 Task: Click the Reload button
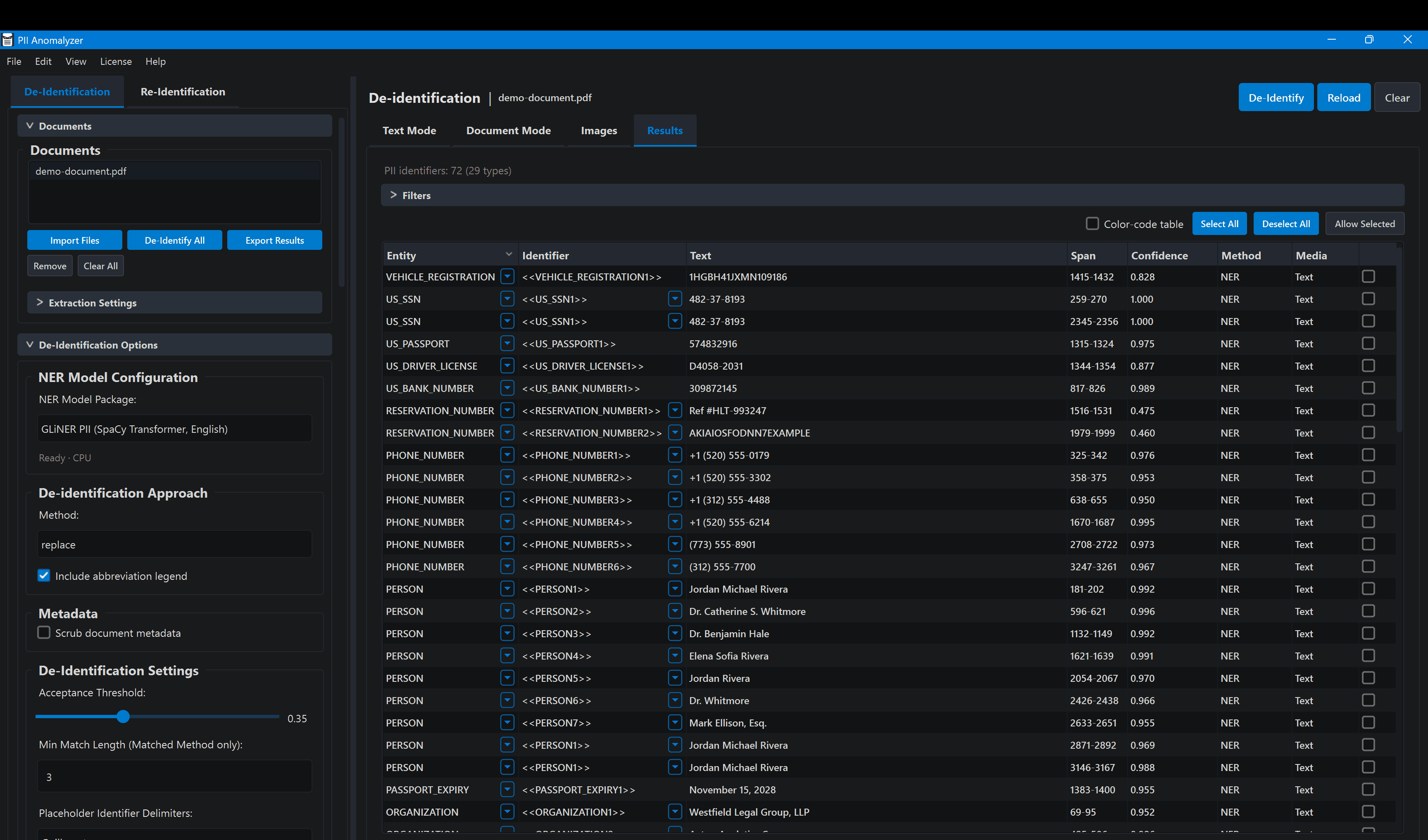[x=1344, y=97]
